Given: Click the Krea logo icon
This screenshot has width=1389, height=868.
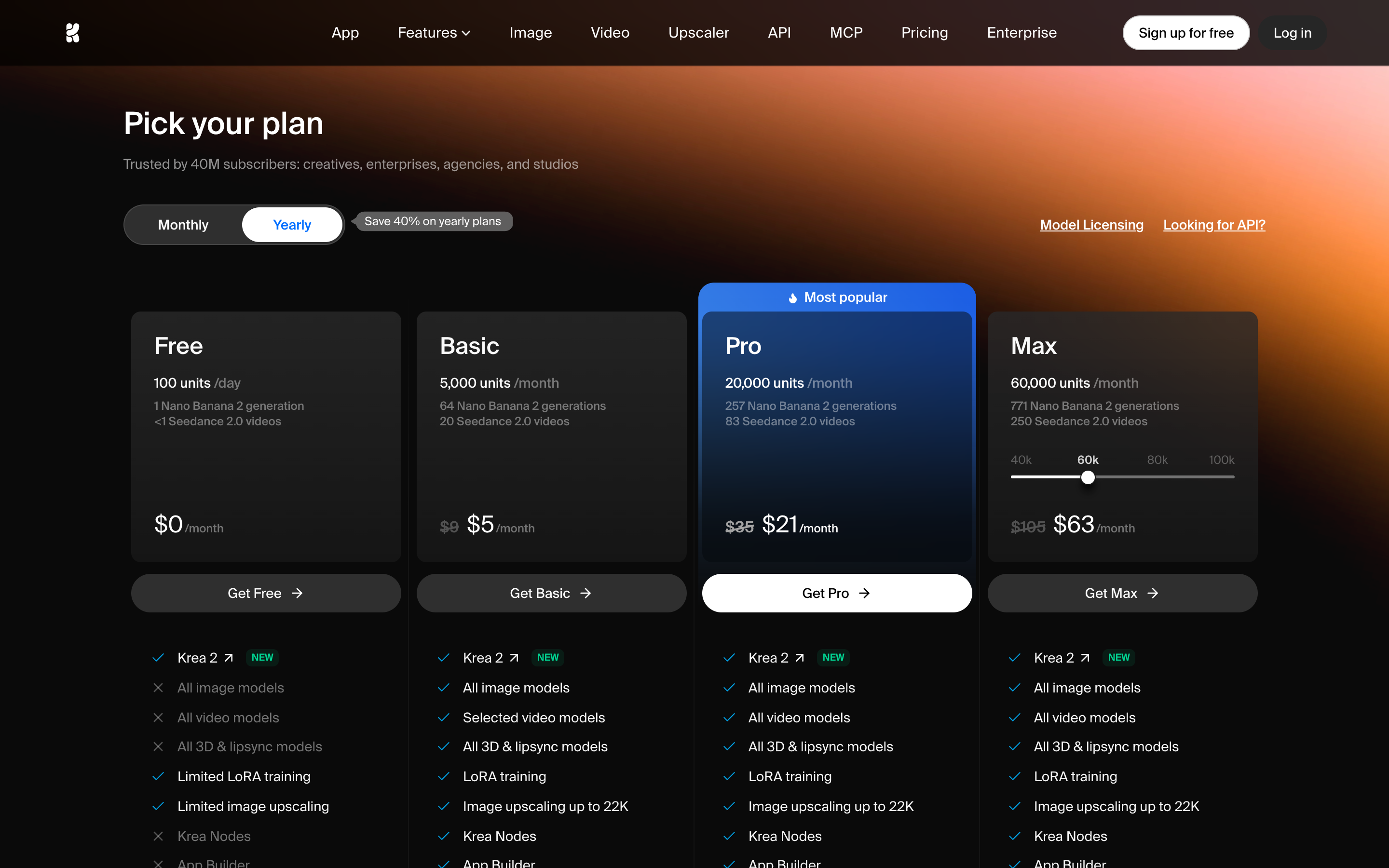Looking at the screenshot, I should click(x=72, y=33).
